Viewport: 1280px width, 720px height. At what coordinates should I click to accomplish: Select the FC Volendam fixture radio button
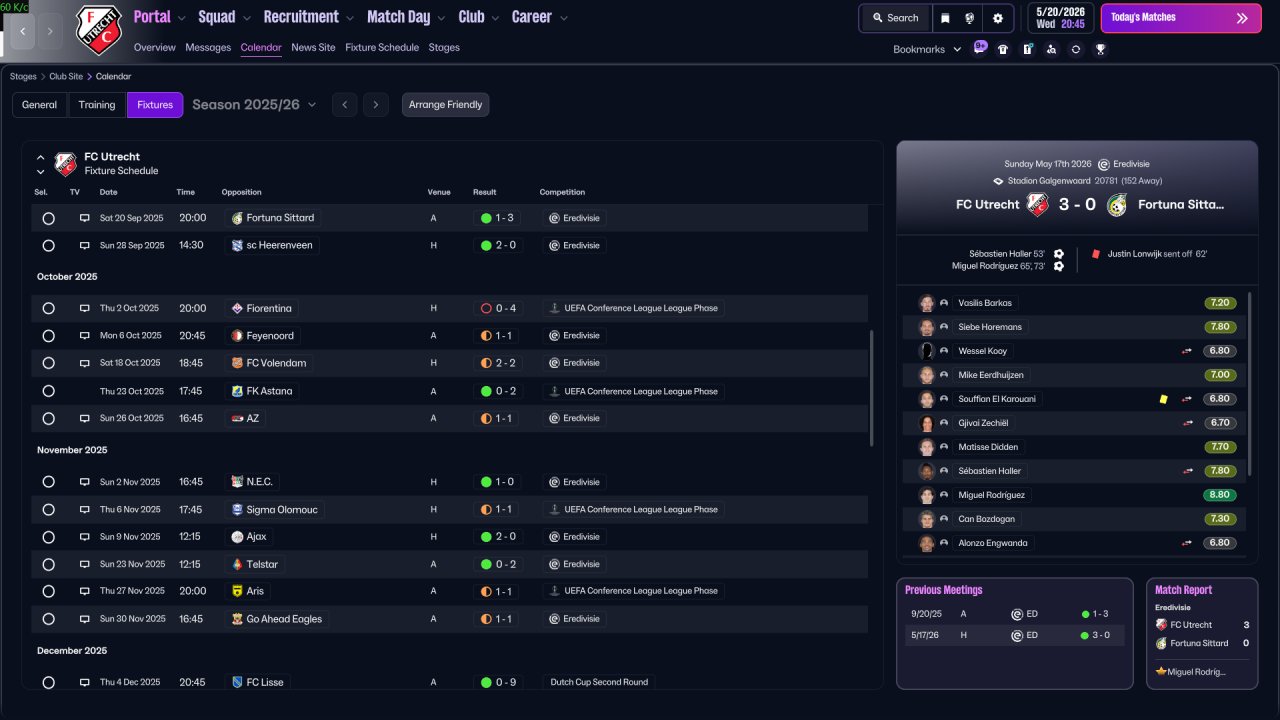pos(48,363)
